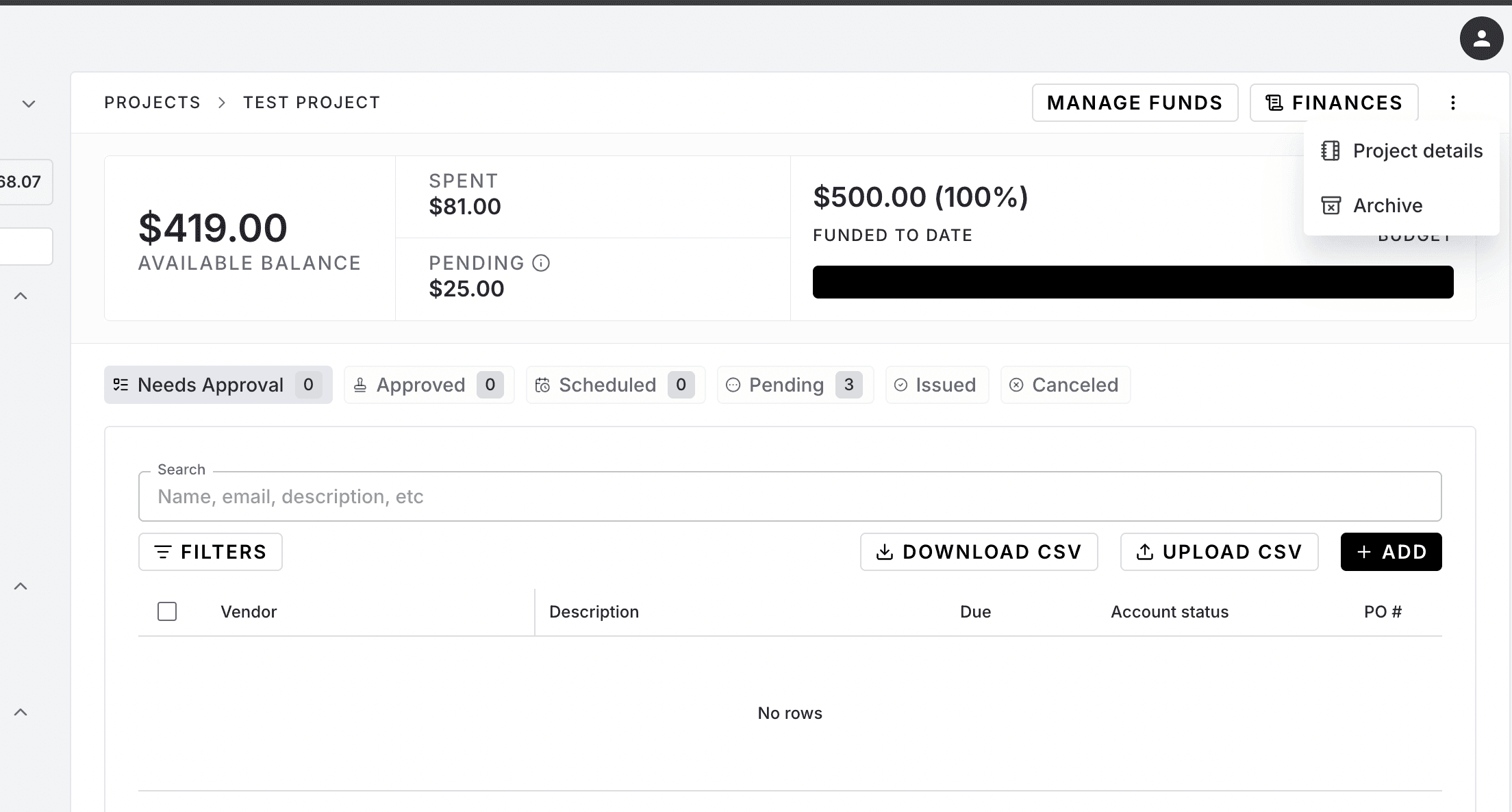View the Pending tab with 3 items
This screenshot has height=812, width=1512.
pos(795,385)
